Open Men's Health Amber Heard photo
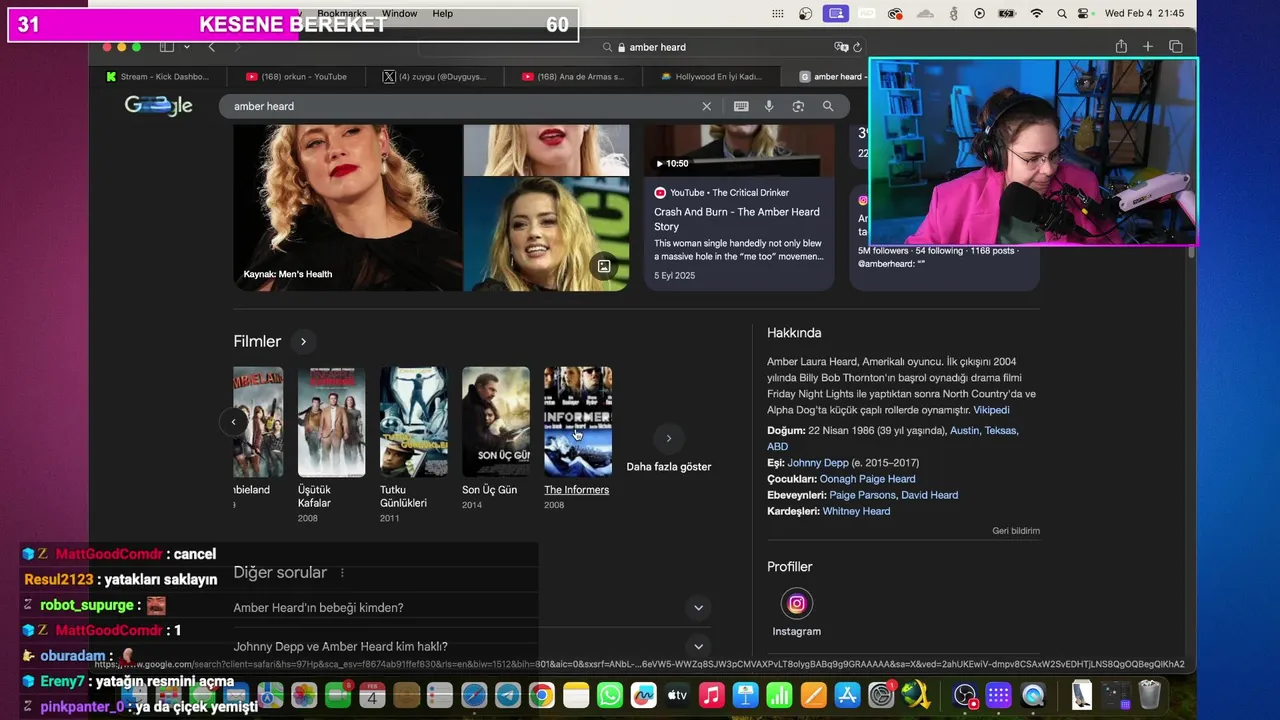Screen dimensions: 1280x720 [x=347, y=208]
